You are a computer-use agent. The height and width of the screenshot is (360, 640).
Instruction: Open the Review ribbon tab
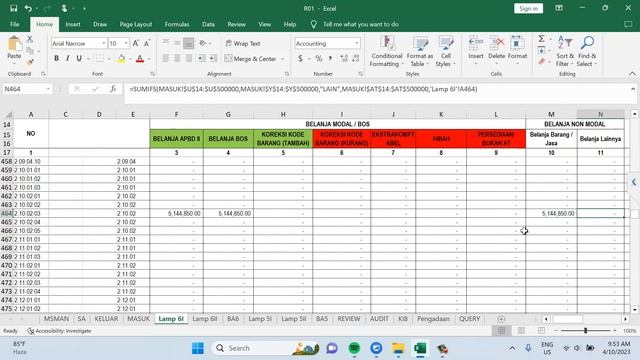(236, 24)
